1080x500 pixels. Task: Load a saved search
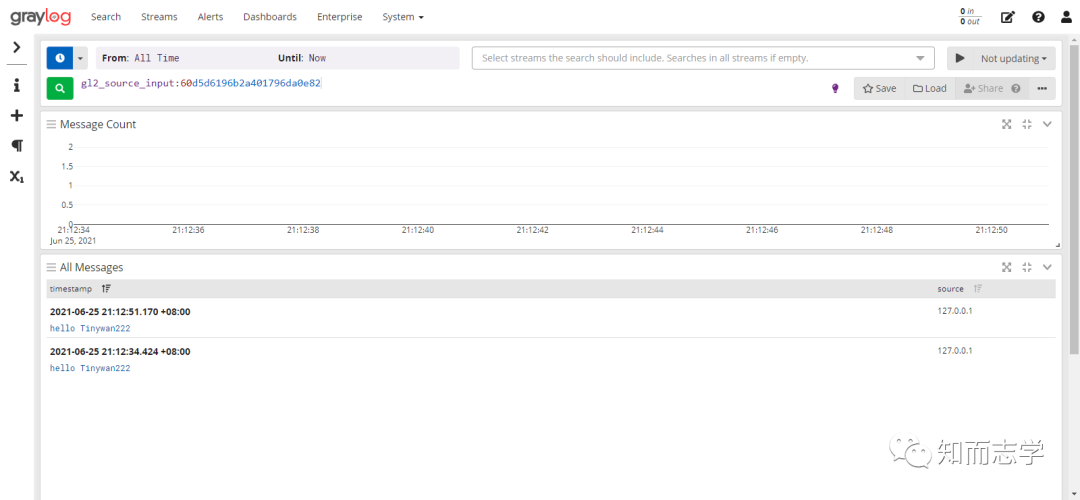930,88
